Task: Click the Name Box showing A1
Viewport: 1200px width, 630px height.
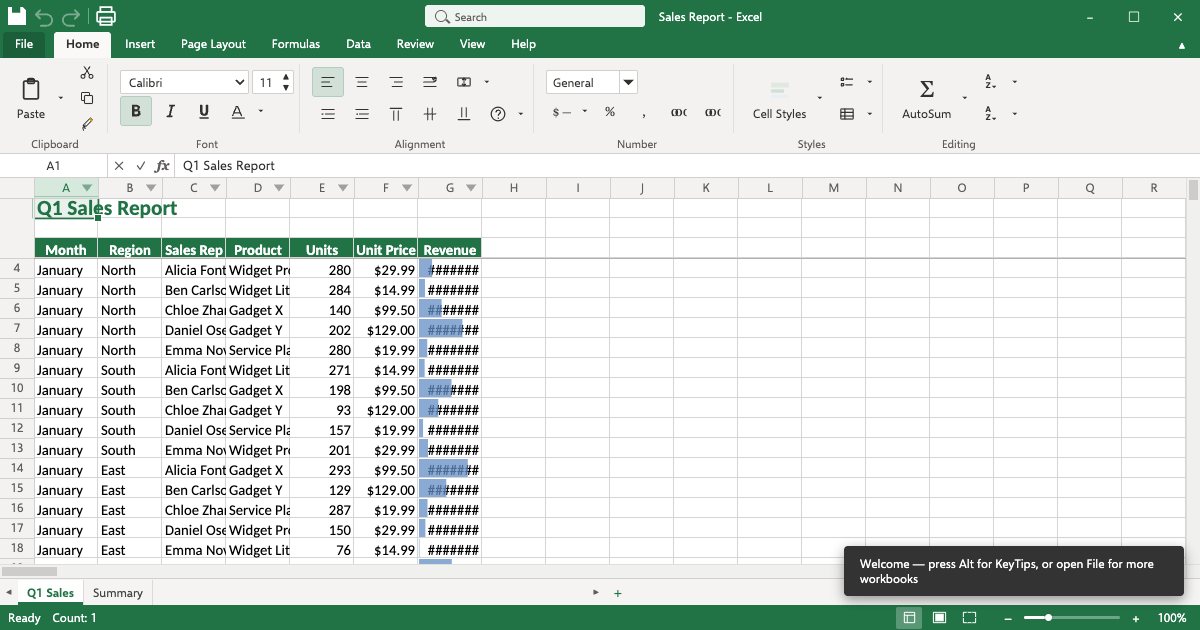Action: click(x=53, y=166)
